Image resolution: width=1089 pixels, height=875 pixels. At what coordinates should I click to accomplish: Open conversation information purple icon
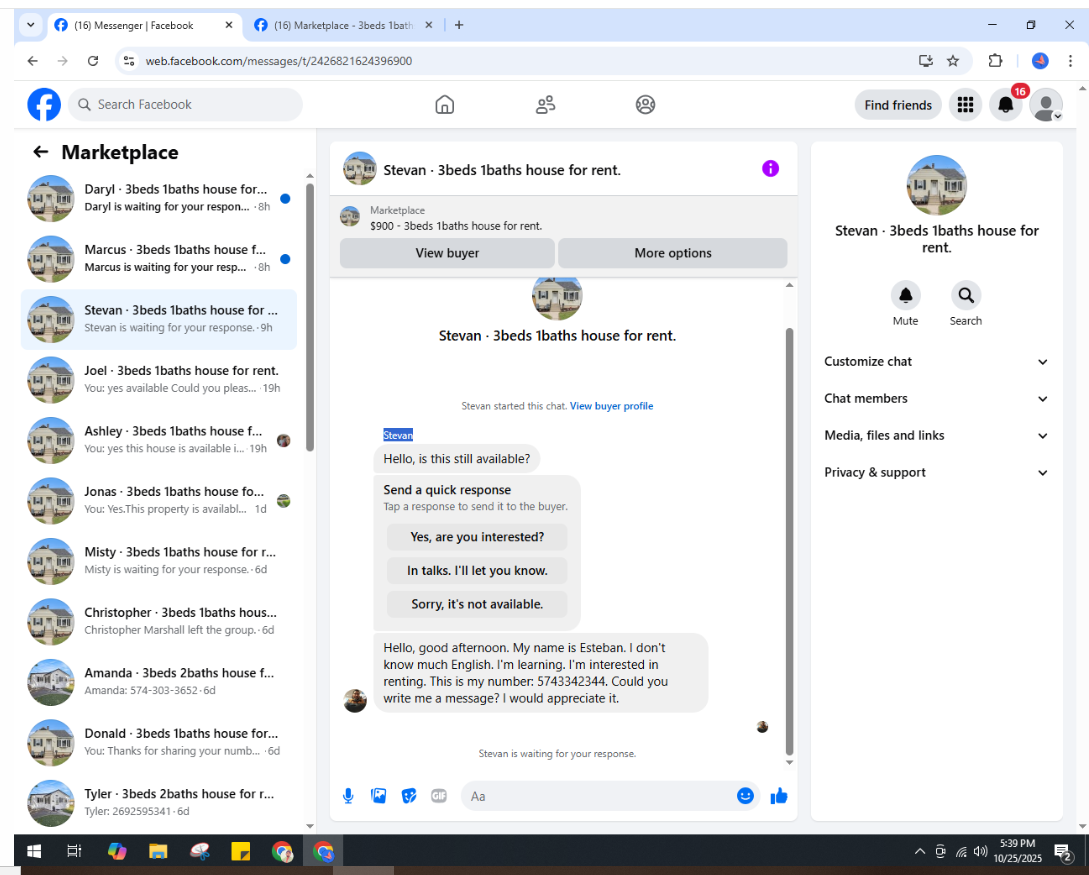[770, 169]
